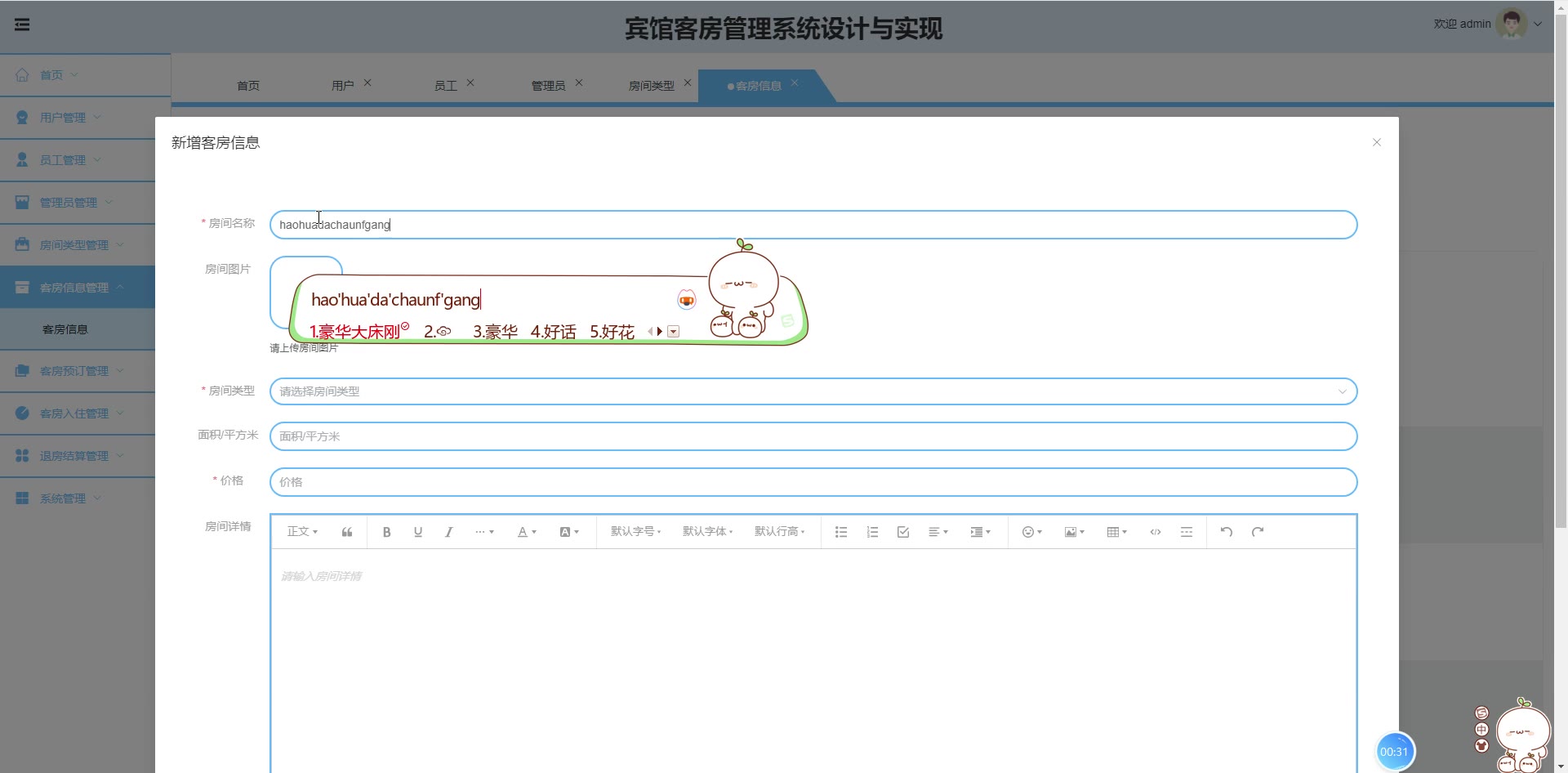Toggle underline formatting in the editor
The width and height of the screenshot is (1568, 773).
[x=418, y=532]
